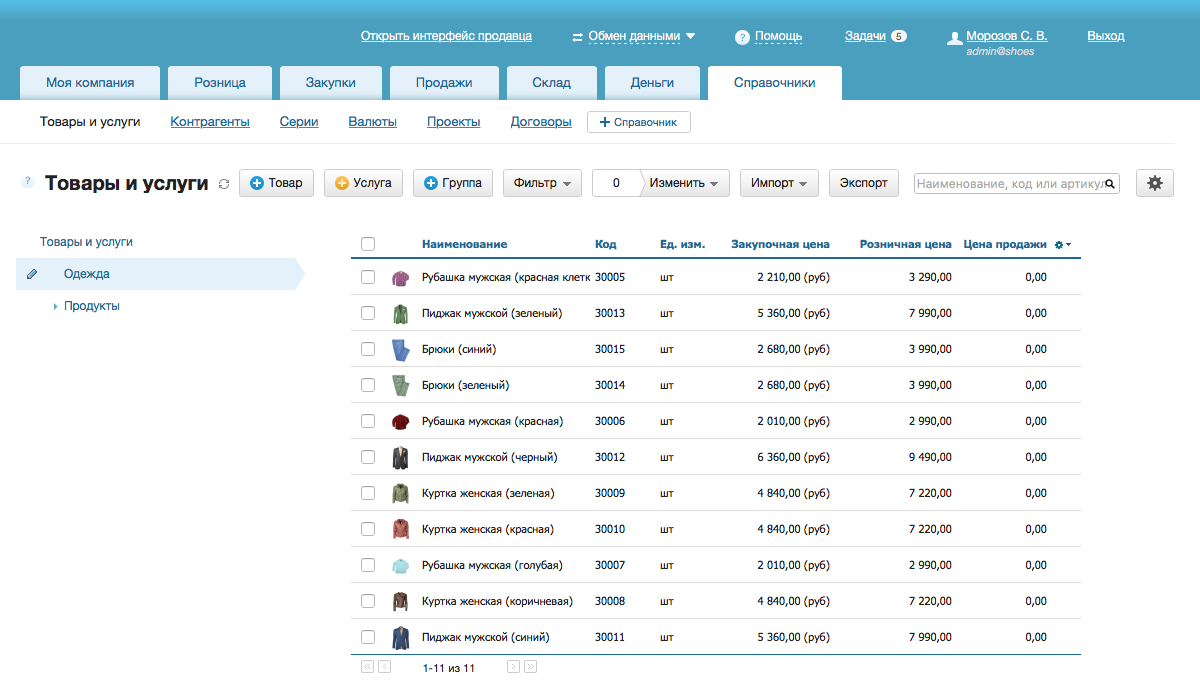Click thumbnail of Пиджак мужской (черный)
Image resolution: width=1200 pixels, height=700 pixels.
tap(400, 457)
